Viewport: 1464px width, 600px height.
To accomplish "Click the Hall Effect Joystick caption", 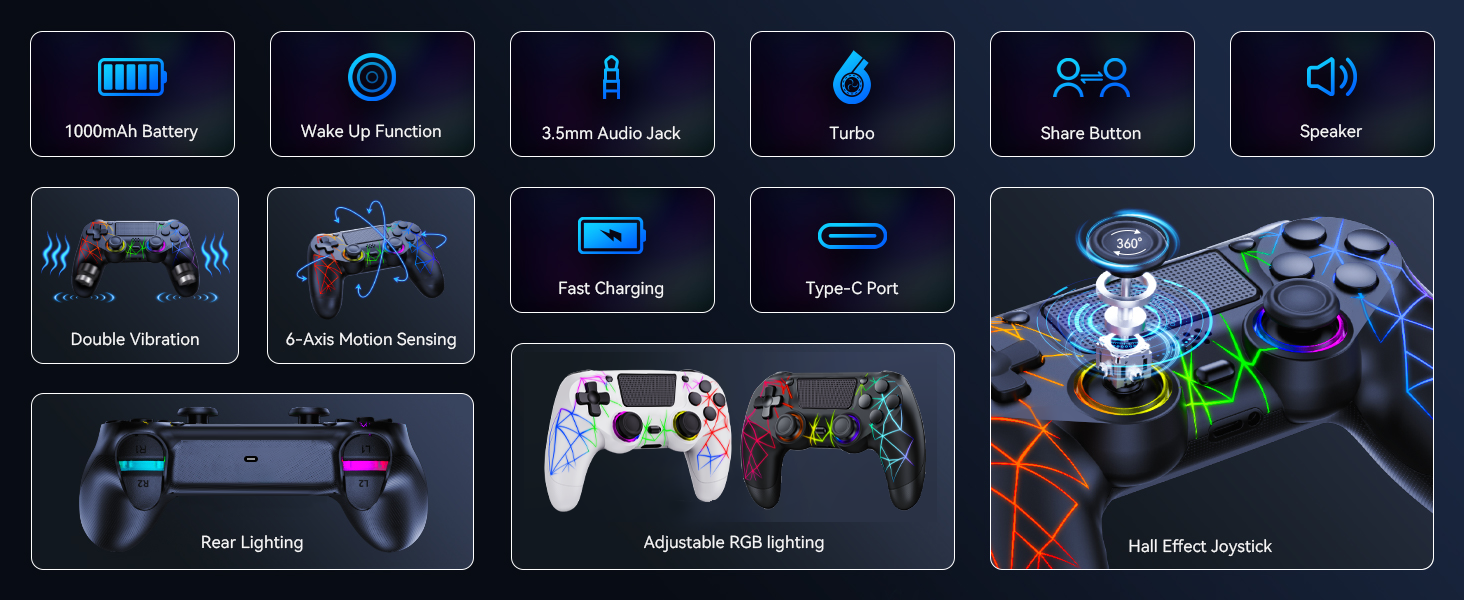I will (x=1200, y=546).
